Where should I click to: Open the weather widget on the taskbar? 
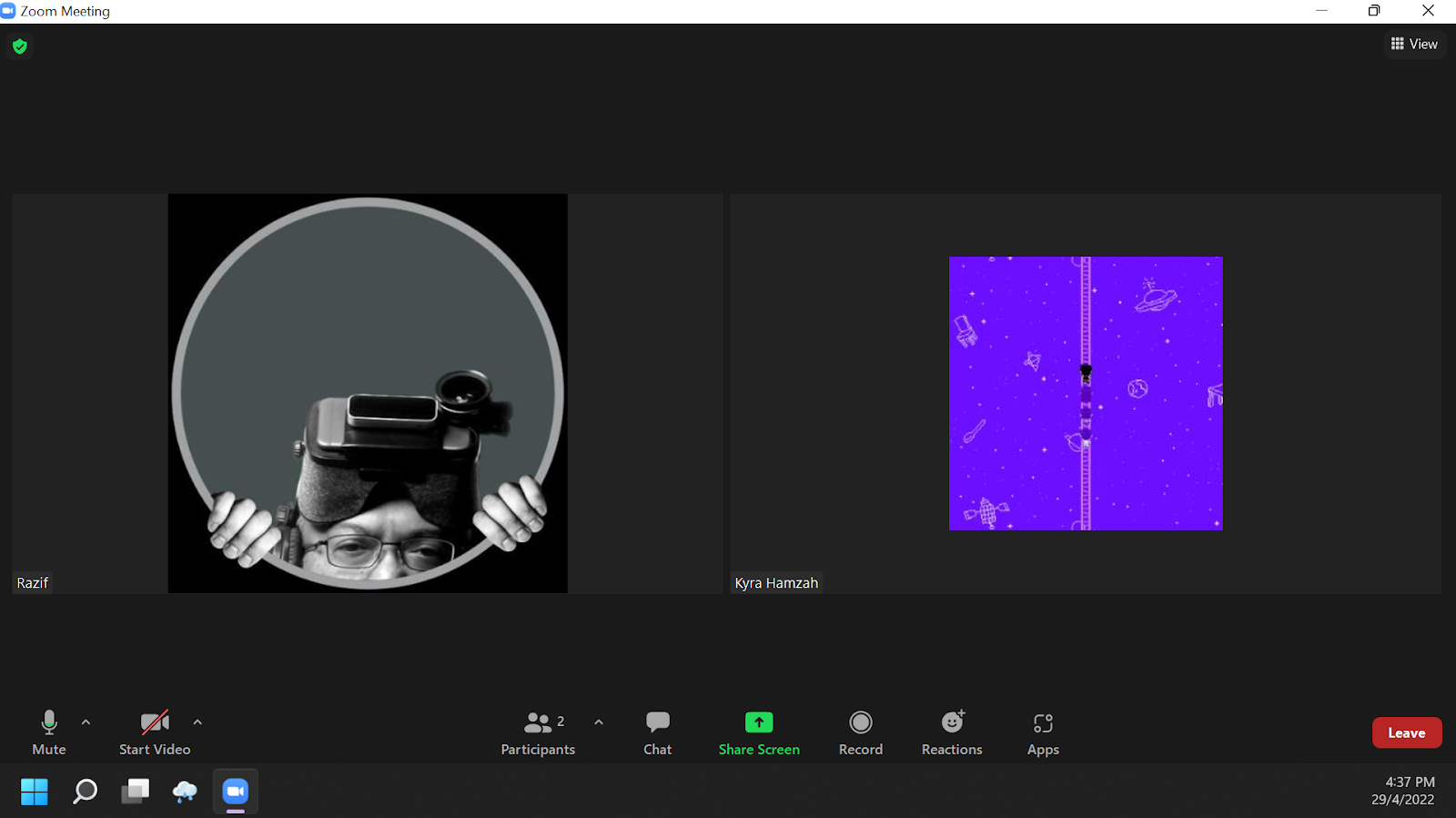click(185, 792)
